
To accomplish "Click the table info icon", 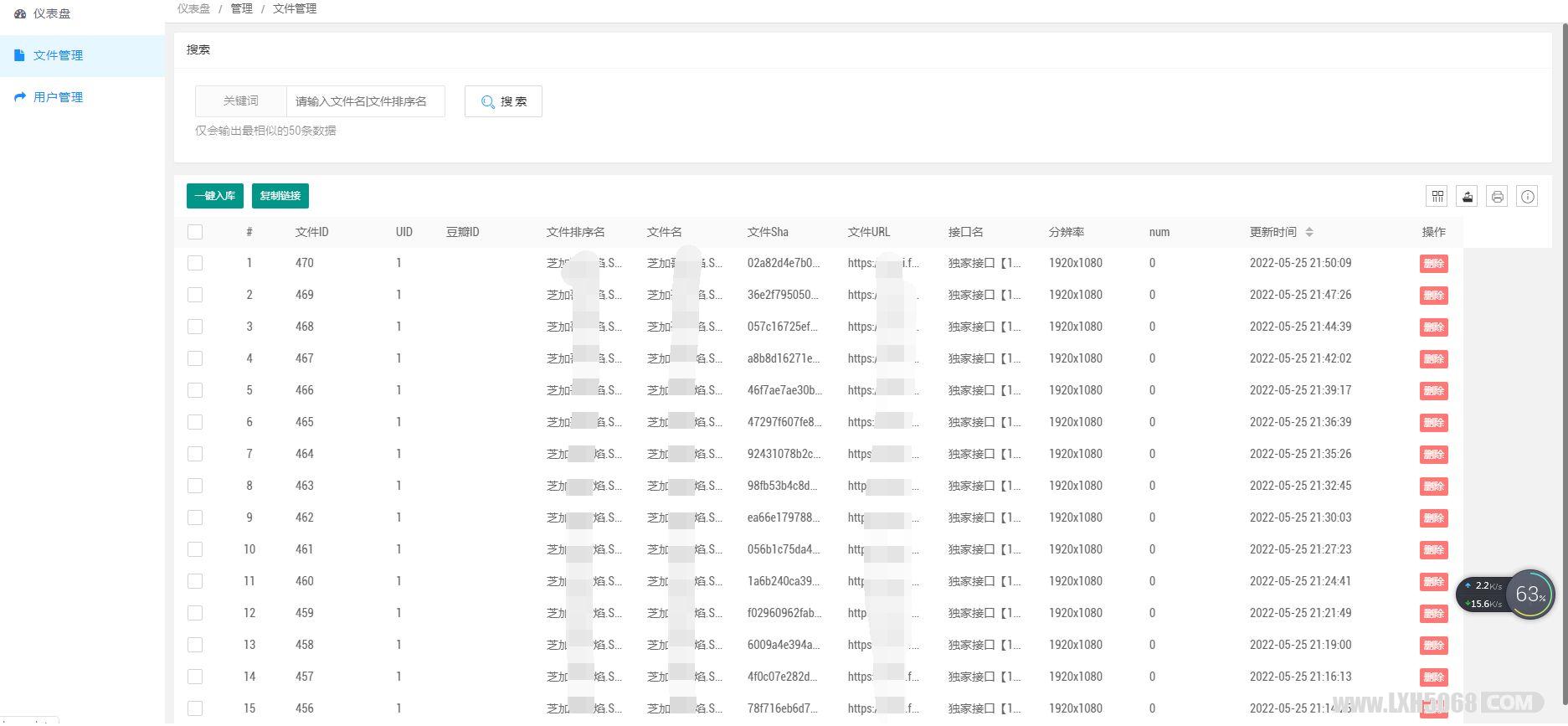I will (1528, 196).
